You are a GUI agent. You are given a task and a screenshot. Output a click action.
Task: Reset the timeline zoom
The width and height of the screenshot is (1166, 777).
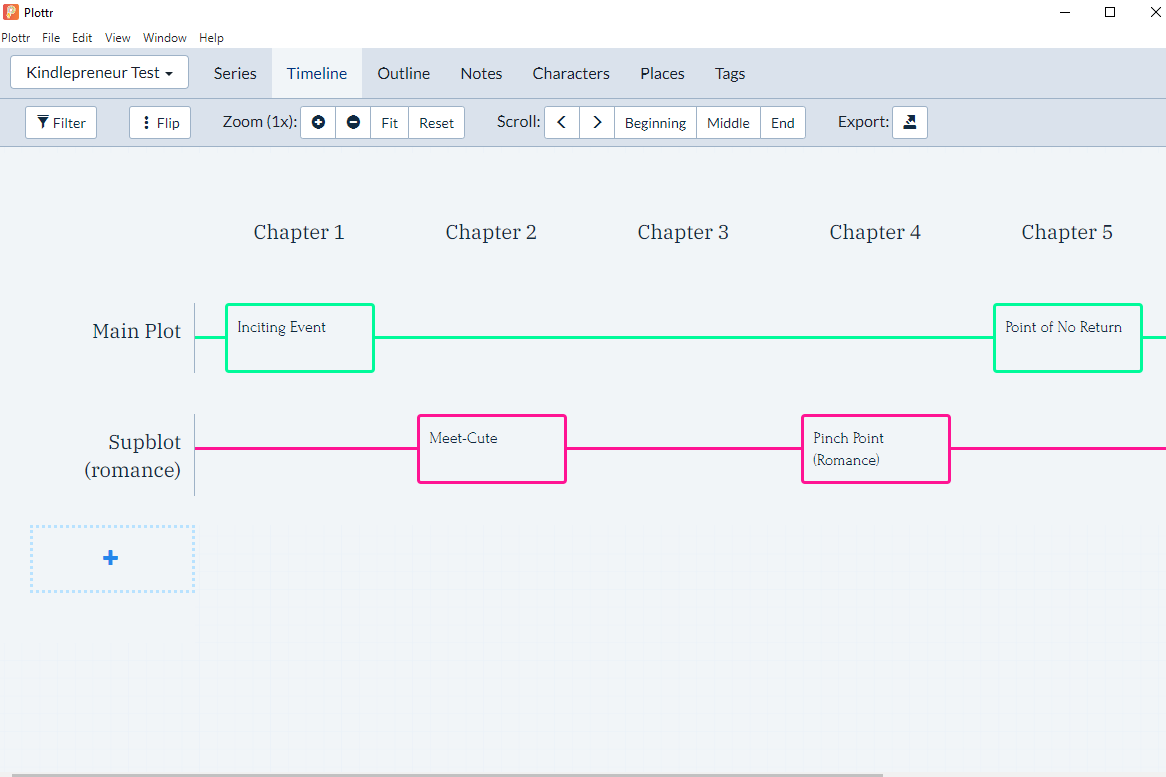click(x=436, y=122)
